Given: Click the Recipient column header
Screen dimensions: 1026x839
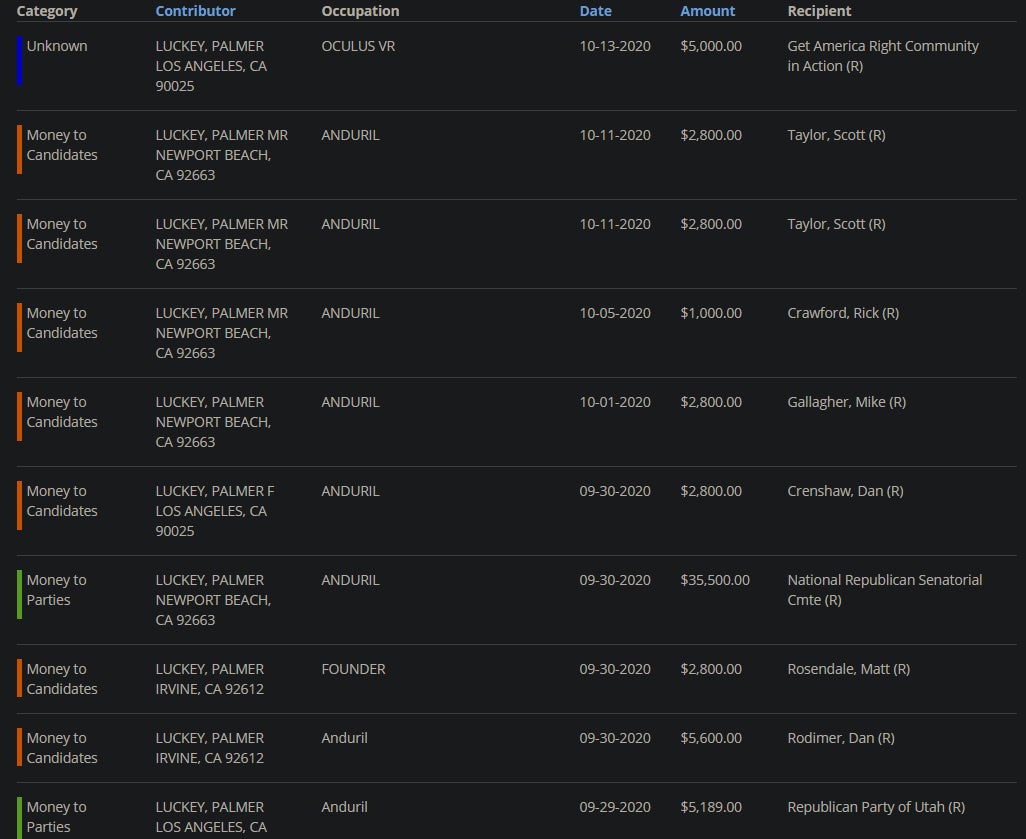Looking at the screenshot, I should (819, 11).
